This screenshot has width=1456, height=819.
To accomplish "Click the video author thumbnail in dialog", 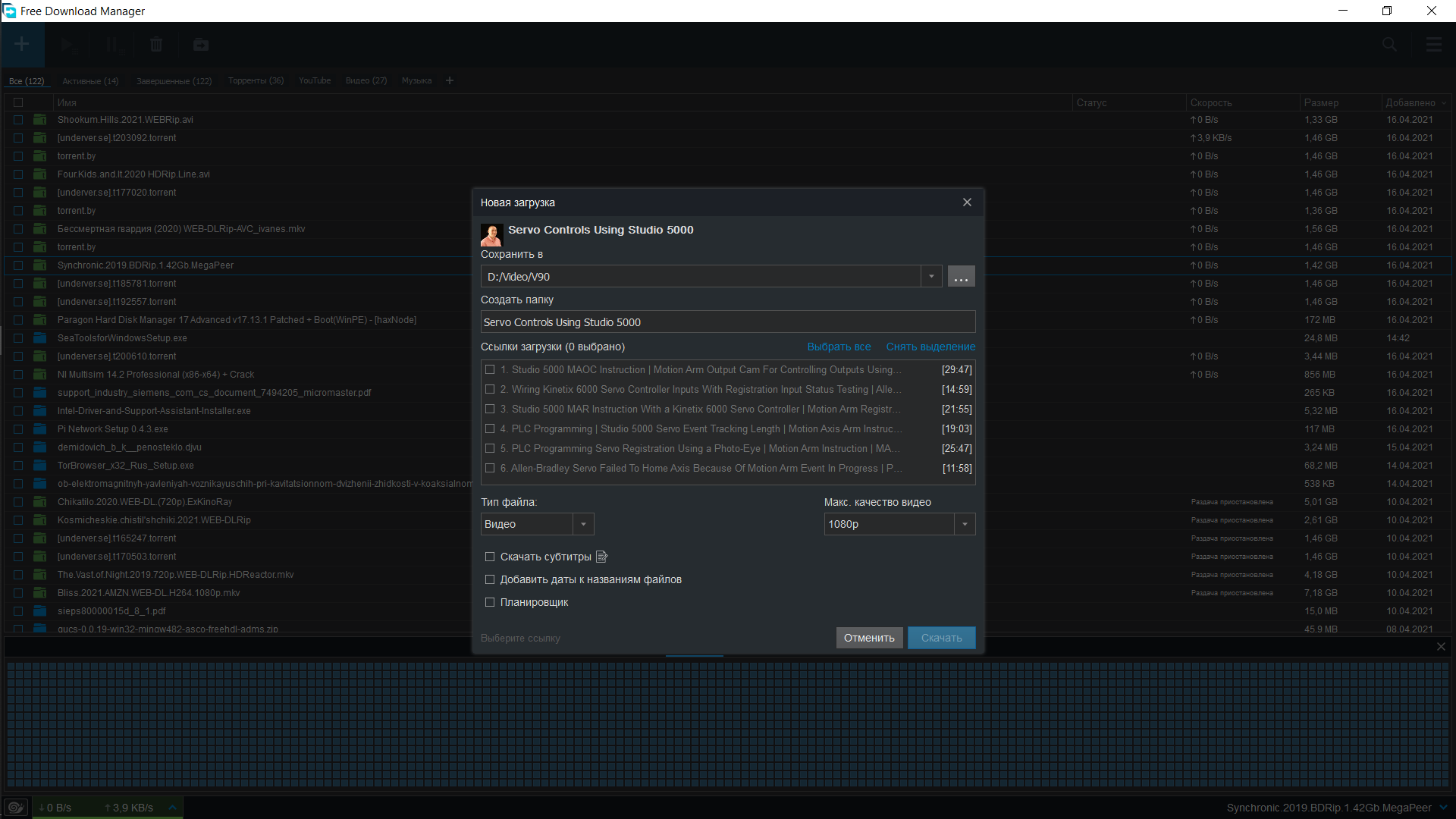I will [x=491, y=235].
